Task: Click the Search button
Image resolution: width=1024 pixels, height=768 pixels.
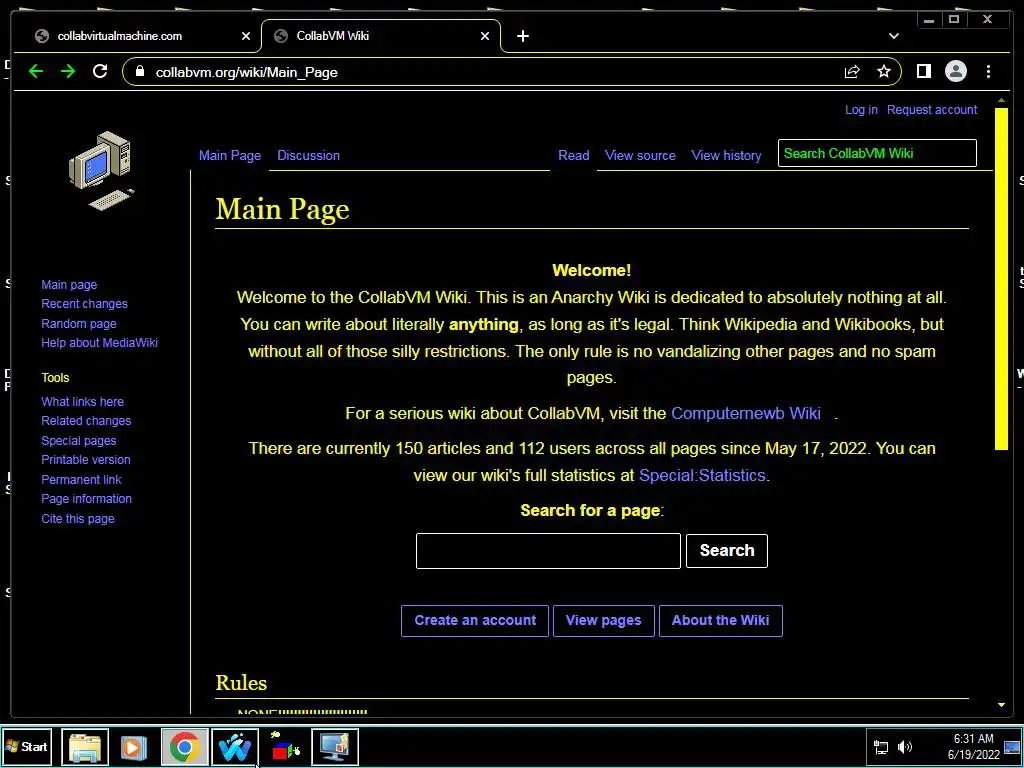Action: [727, 551]
